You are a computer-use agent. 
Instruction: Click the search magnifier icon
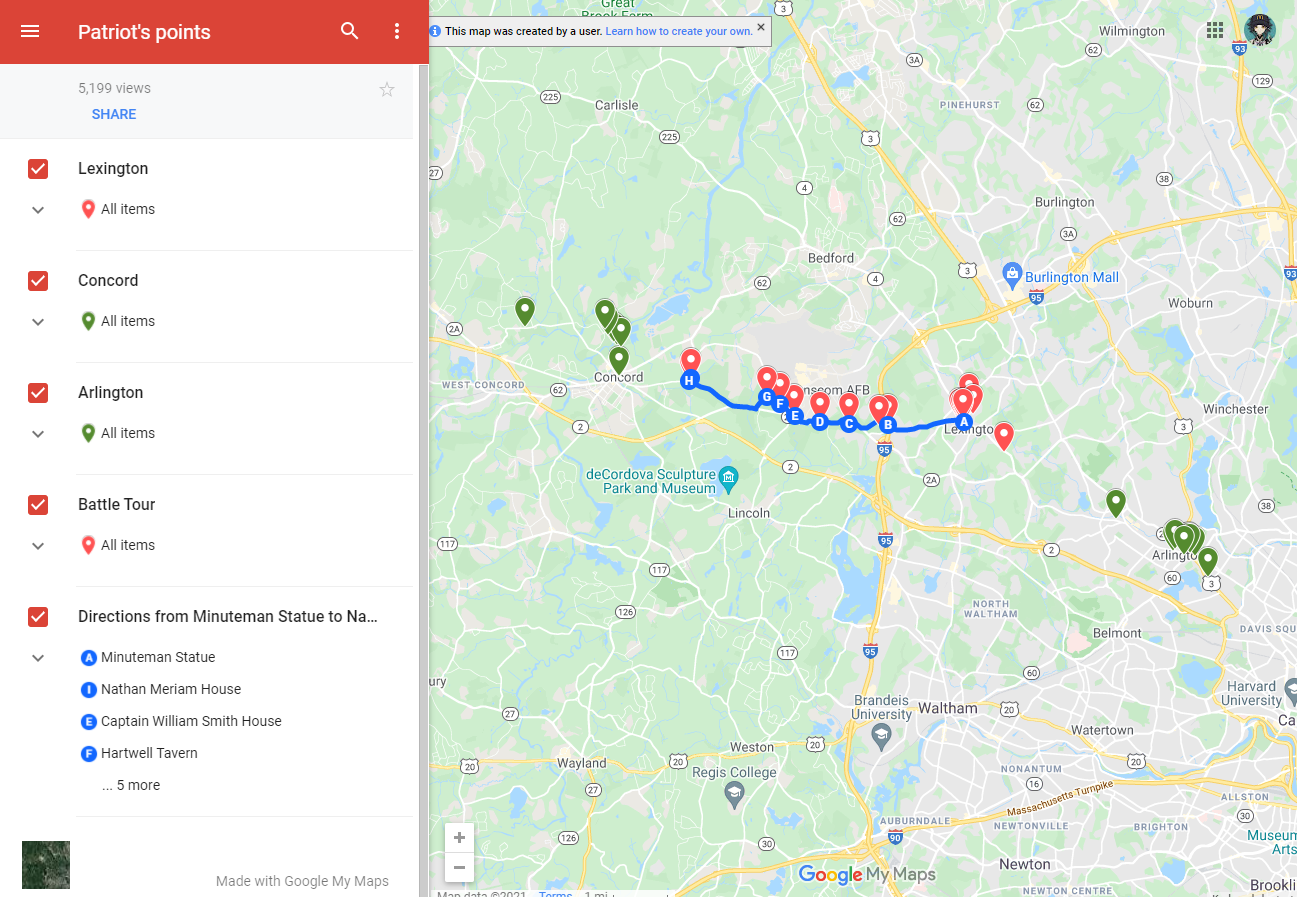[350, 31]
